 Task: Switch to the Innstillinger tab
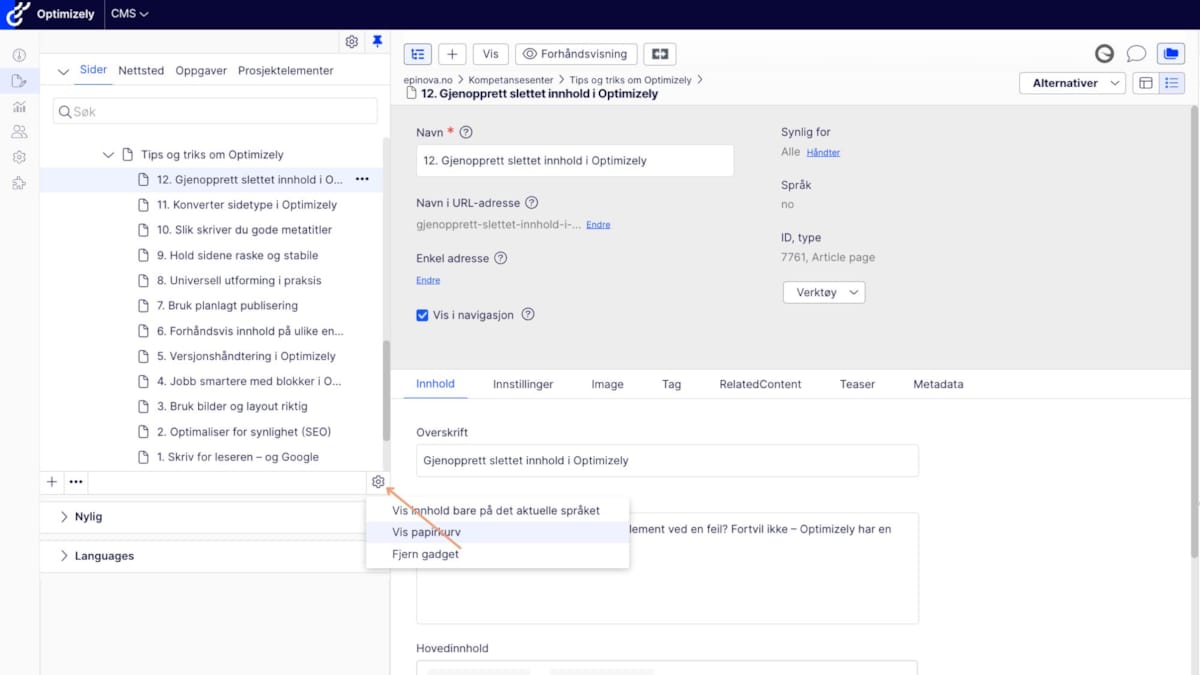click(x=523, y=384)
